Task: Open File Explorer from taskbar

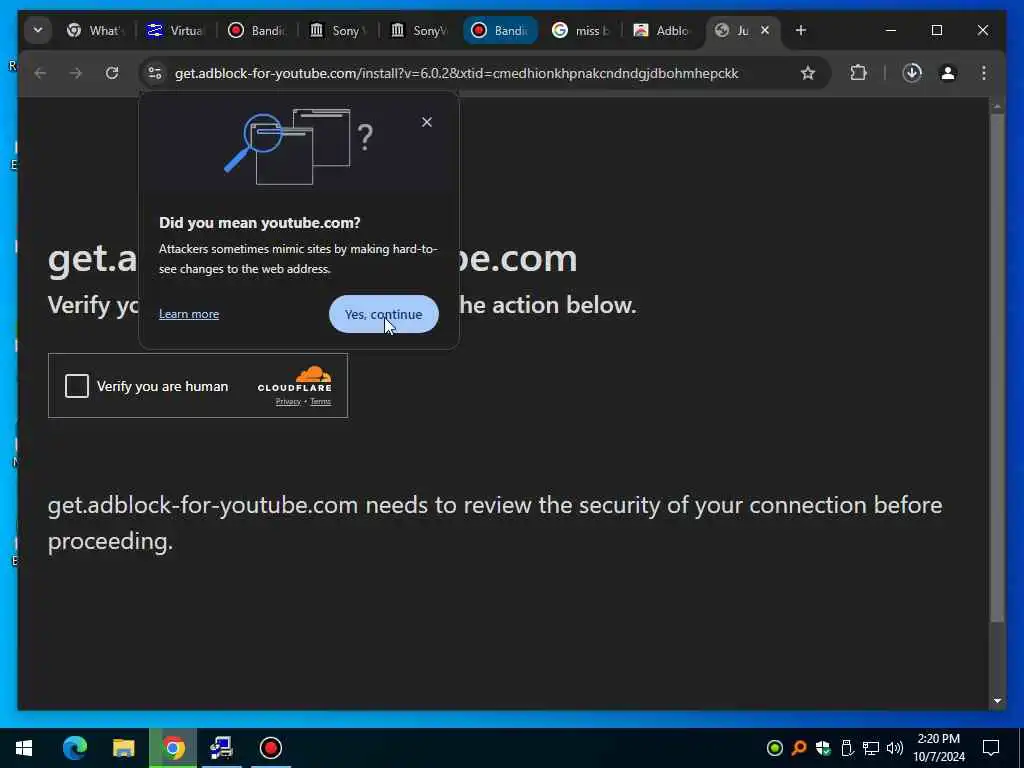Action: pos(123,748)
